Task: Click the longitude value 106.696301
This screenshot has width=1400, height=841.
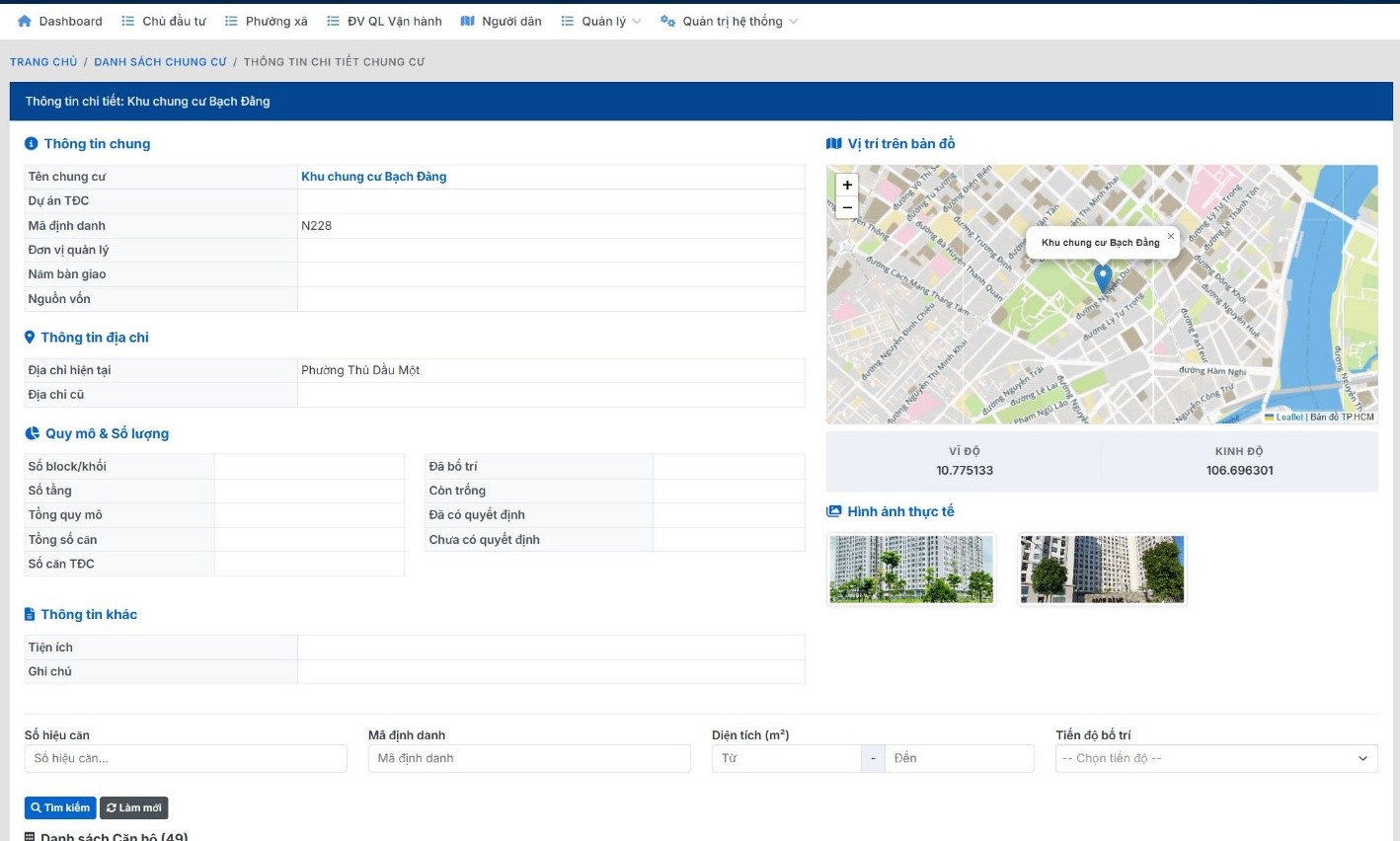Action: pyautogui.click(x=1240, y=471)
